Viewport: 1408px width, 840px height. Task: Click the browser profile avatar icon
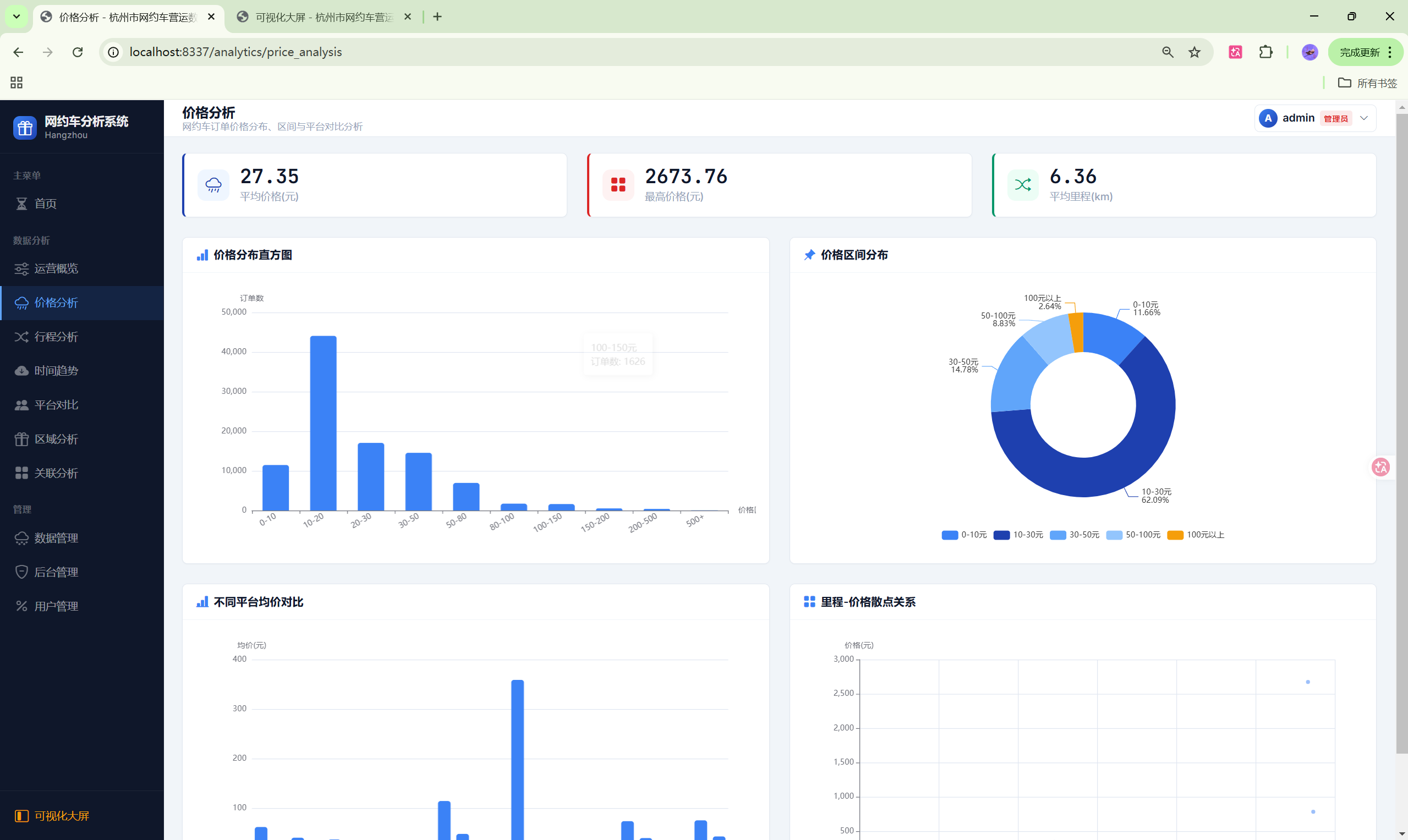pyautogui.click(x=1310, y=52)
